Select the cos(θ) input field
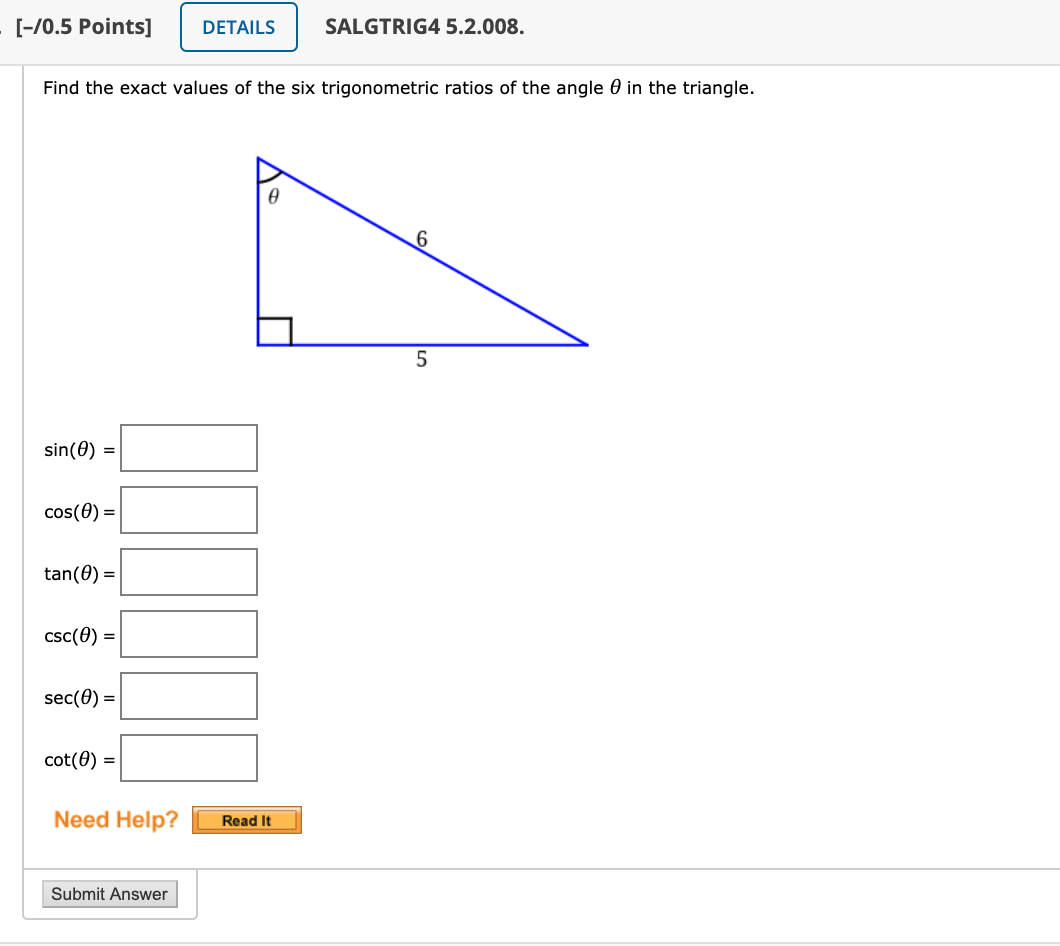This screenshot has width=1060, height=946. pyautogui.click(x=188, y=510)
